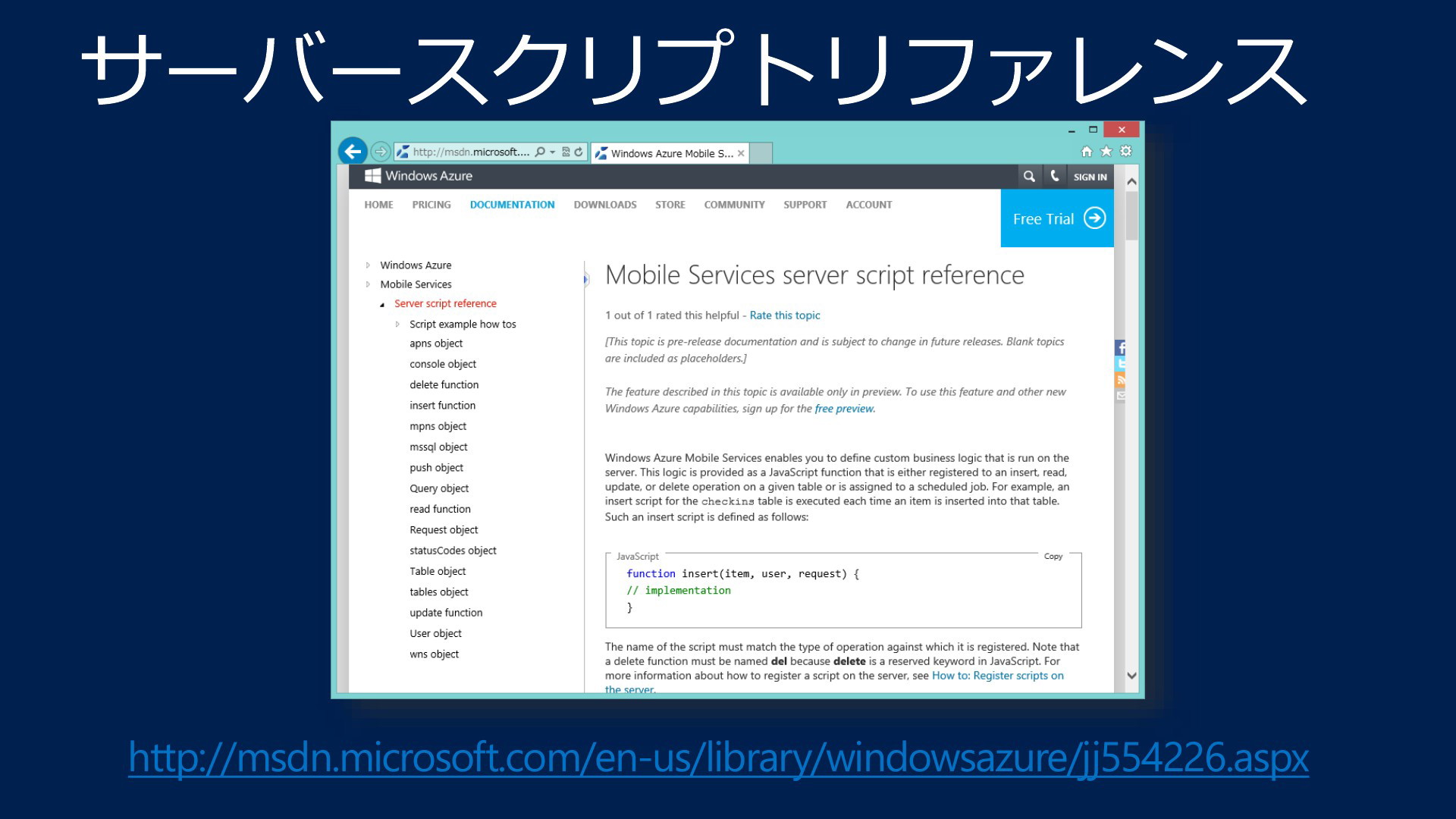Click the scrollbar up arrow

tap(1131, 181)
